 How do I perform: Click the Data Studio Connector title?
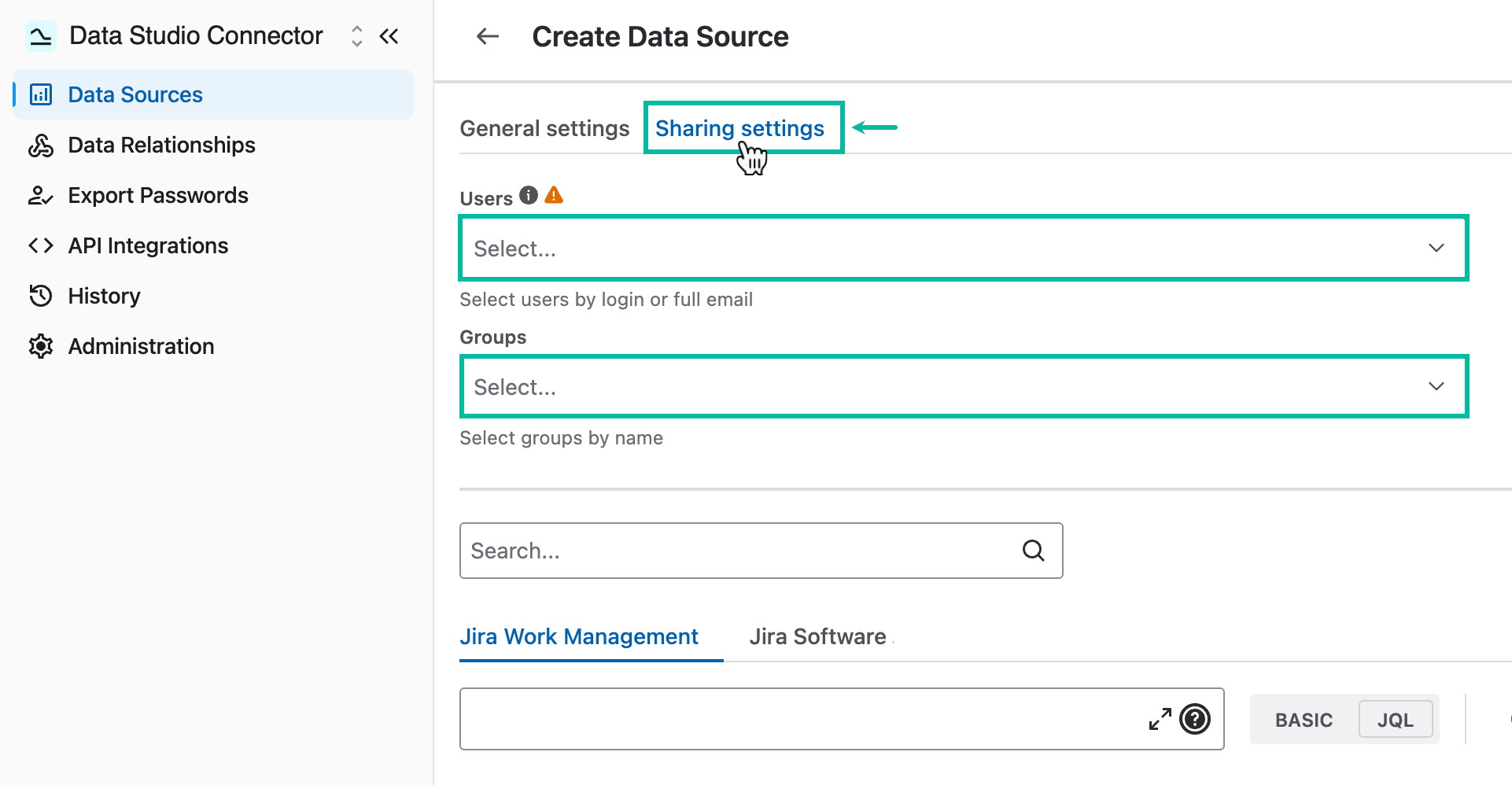click(196, 36)
